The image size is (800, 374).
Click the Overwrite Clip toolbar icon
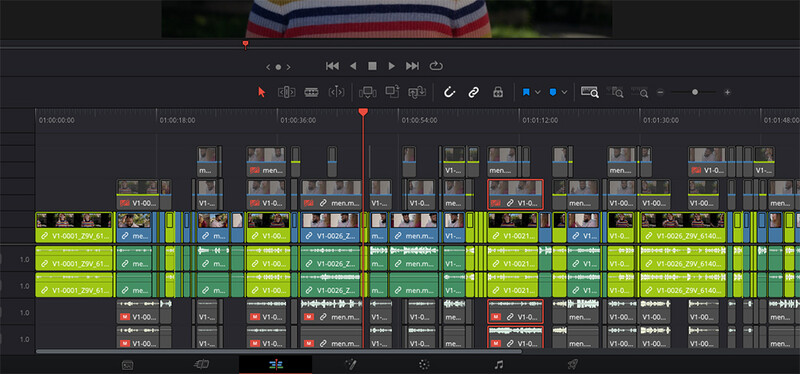(x=392, y=92)
